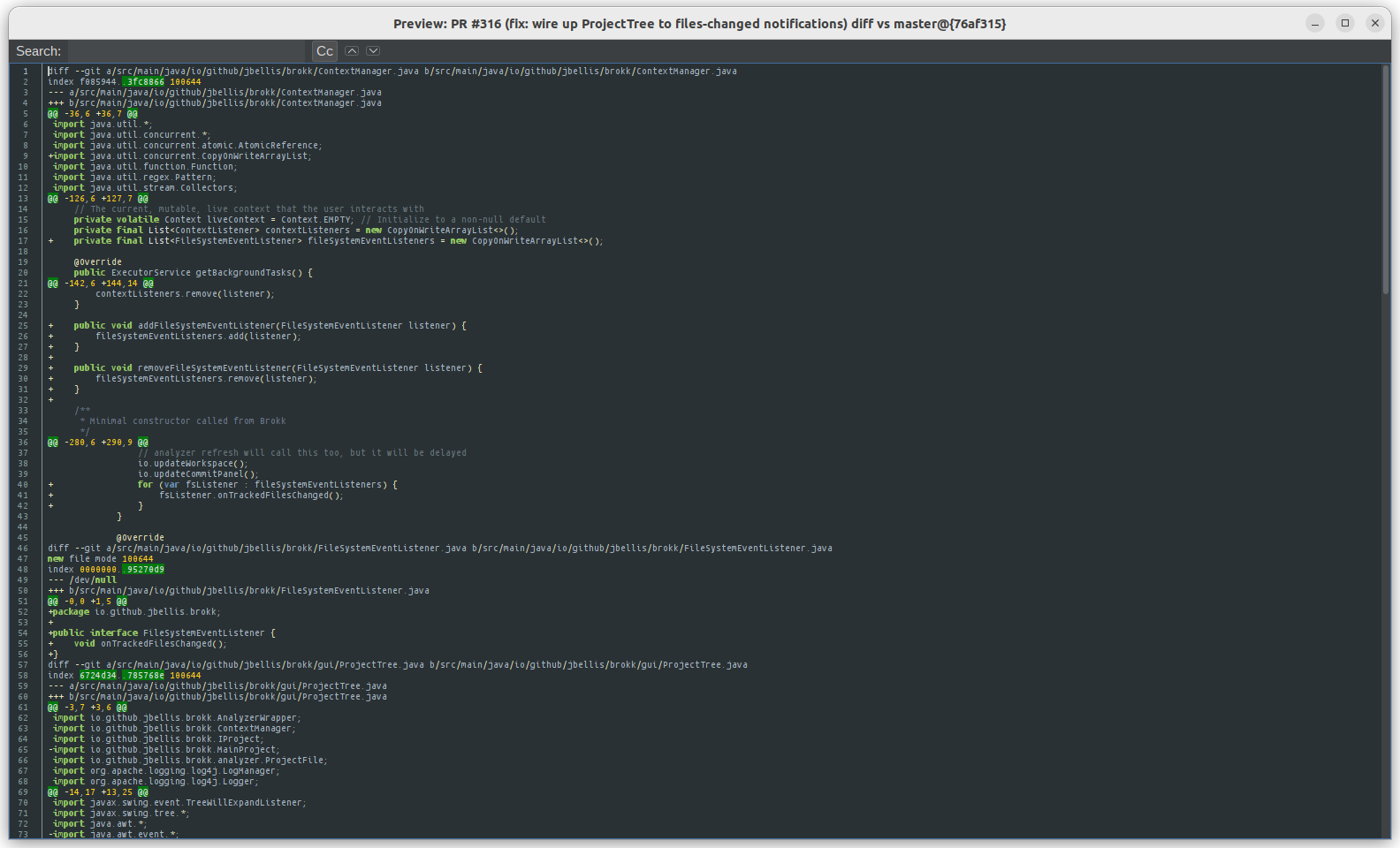Click the window title 'Preview: PR #316'
Viewport: 1400px width, 848px height.
click(x=699, y=24)
